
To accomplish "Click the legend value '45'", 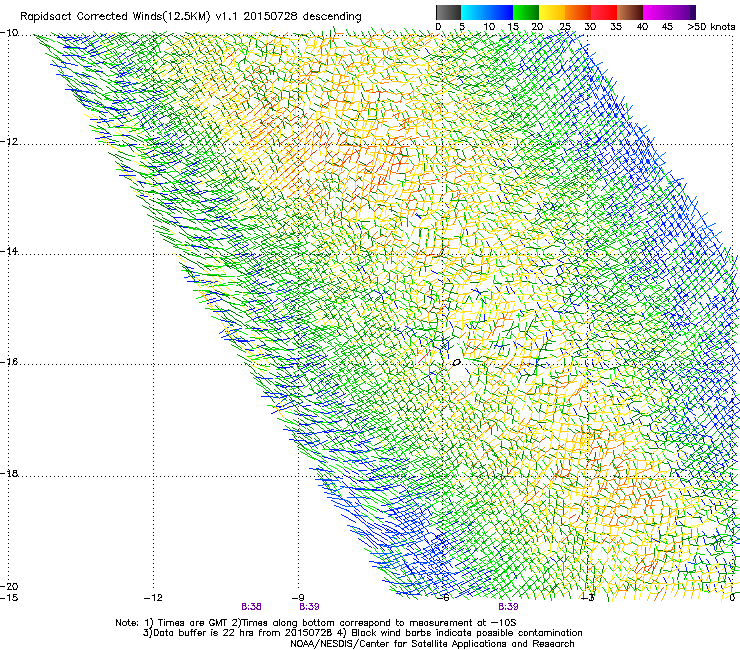I will pos(667,27).
